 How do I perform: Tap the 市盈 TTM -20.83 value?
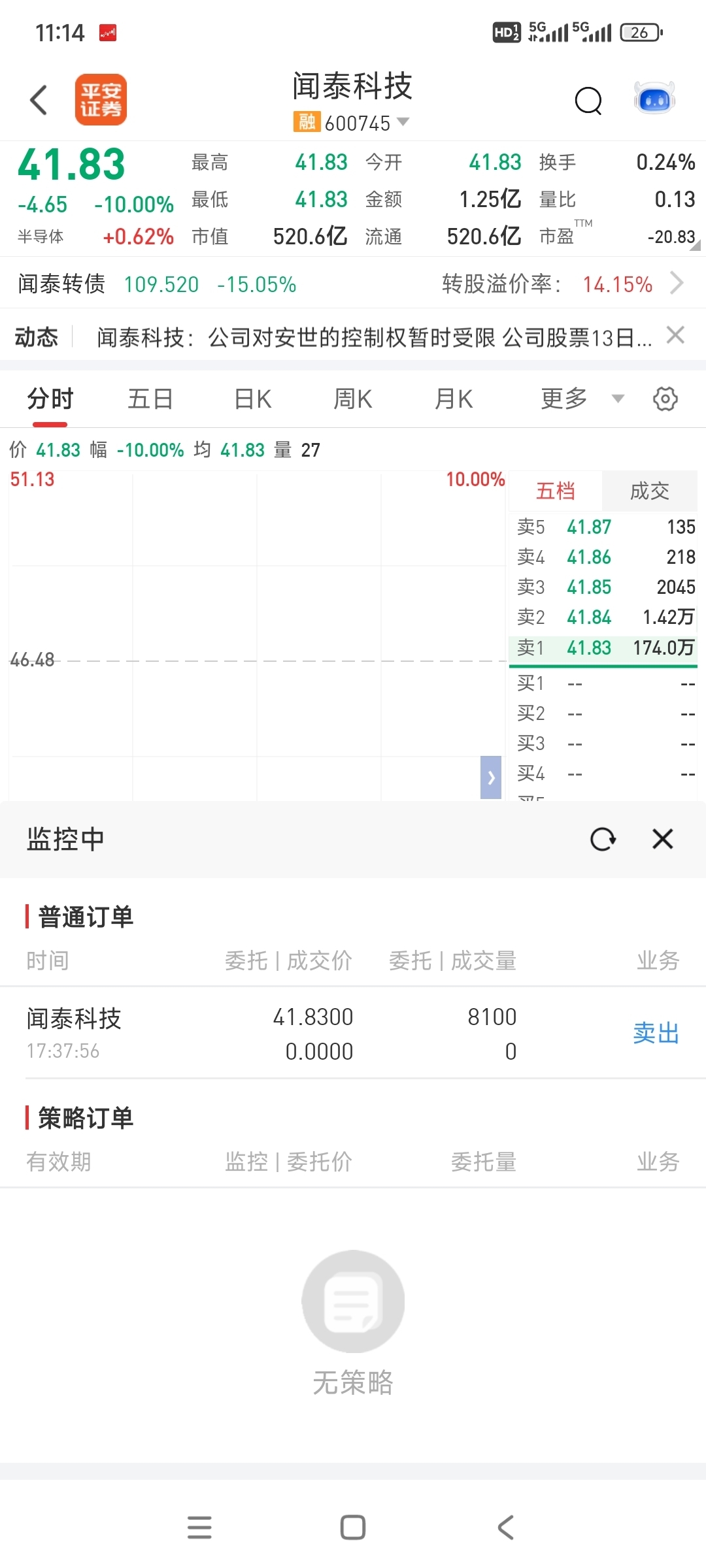671,237
